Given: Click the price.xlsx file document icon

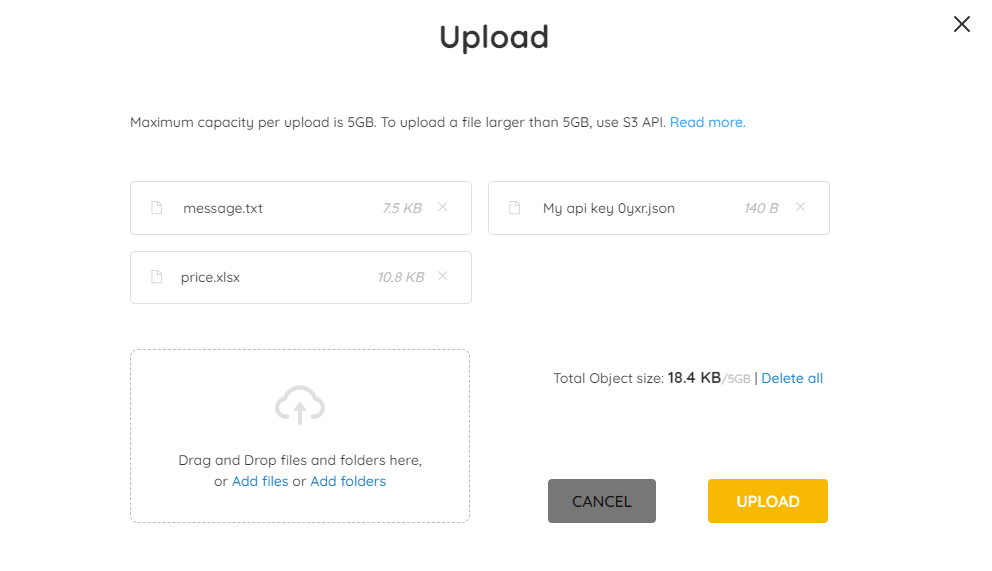Looking at the screenshot, I should coord(156,276).
